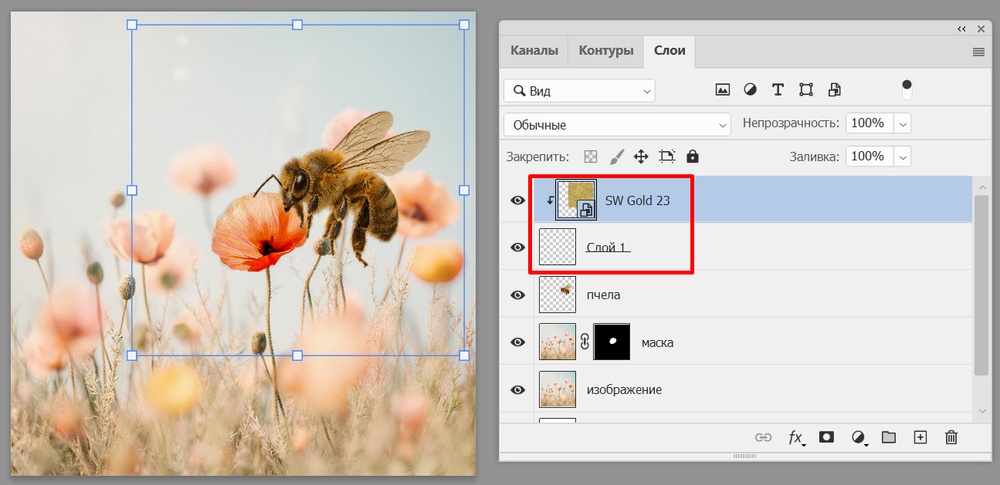This screenshot has width=1000, height=485.
Task: Create a new group folder icon
Action: tap(889, 438)
